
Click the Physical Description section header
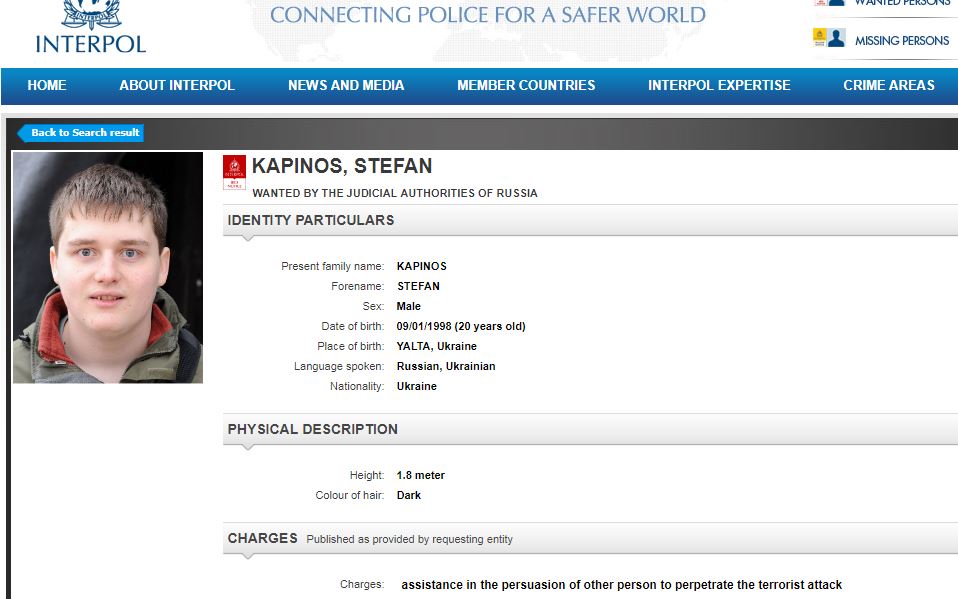coord(313,429)
